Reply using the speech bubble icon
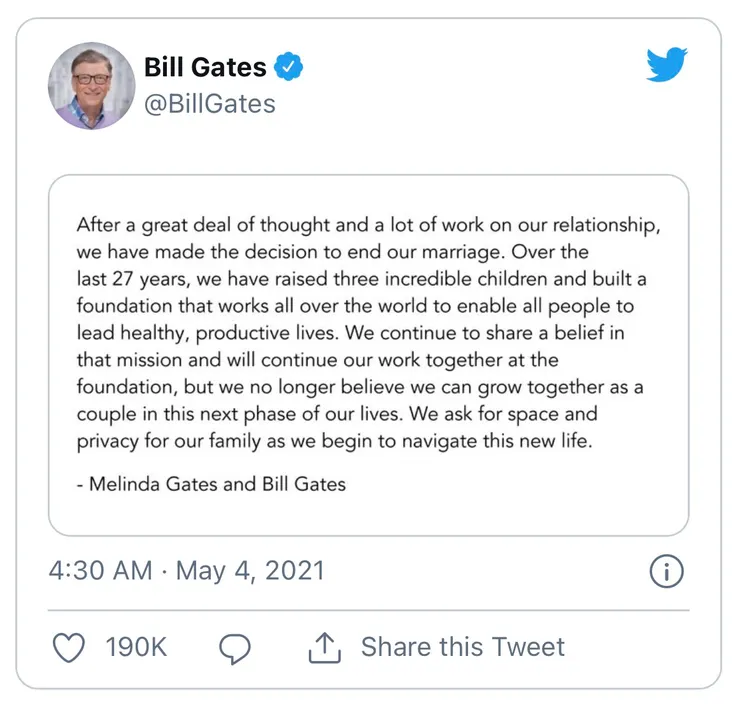The width and height of the screenshot is (740, 710). (235, 648)
